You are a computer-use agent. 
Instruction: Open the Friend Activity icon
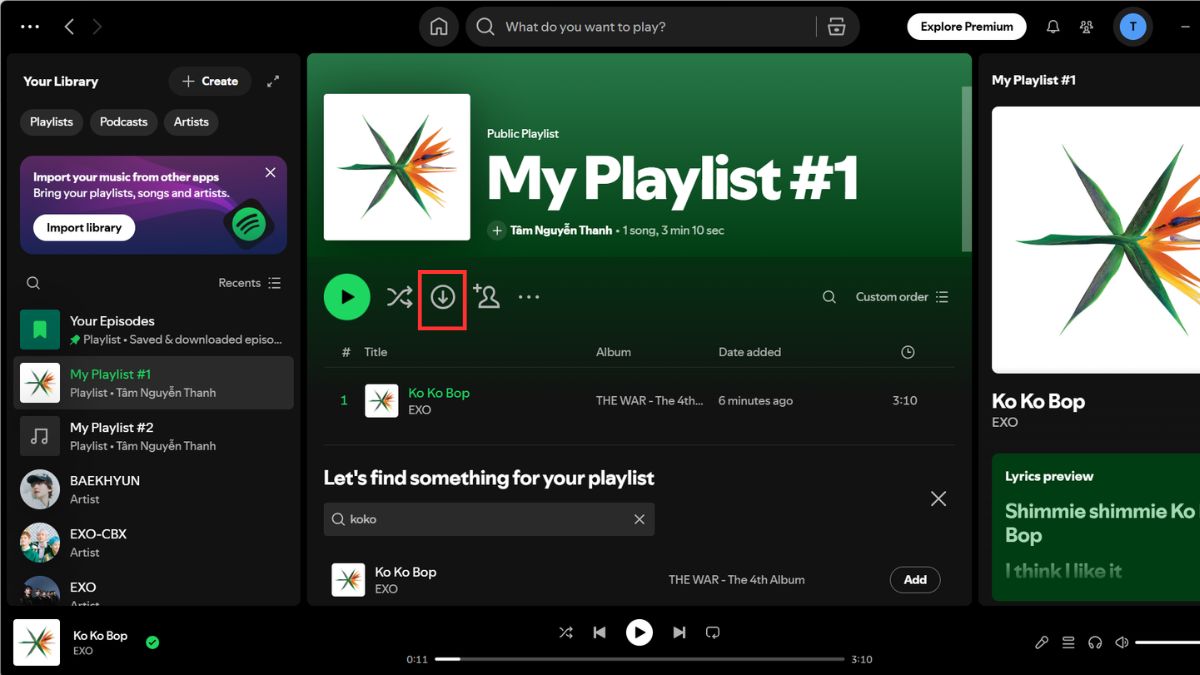(1087, 27)
